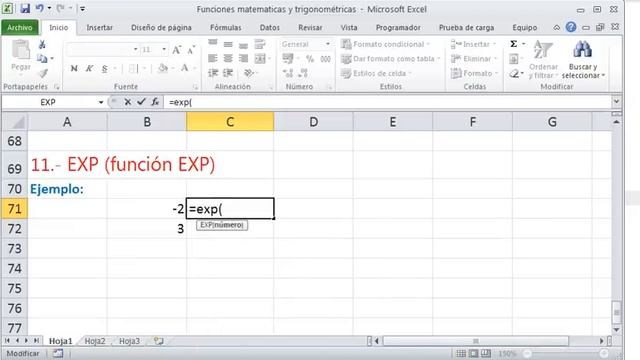Switch to the Datos tab
The height and width of the screenshot is (360, 640).
coord(270,27)
